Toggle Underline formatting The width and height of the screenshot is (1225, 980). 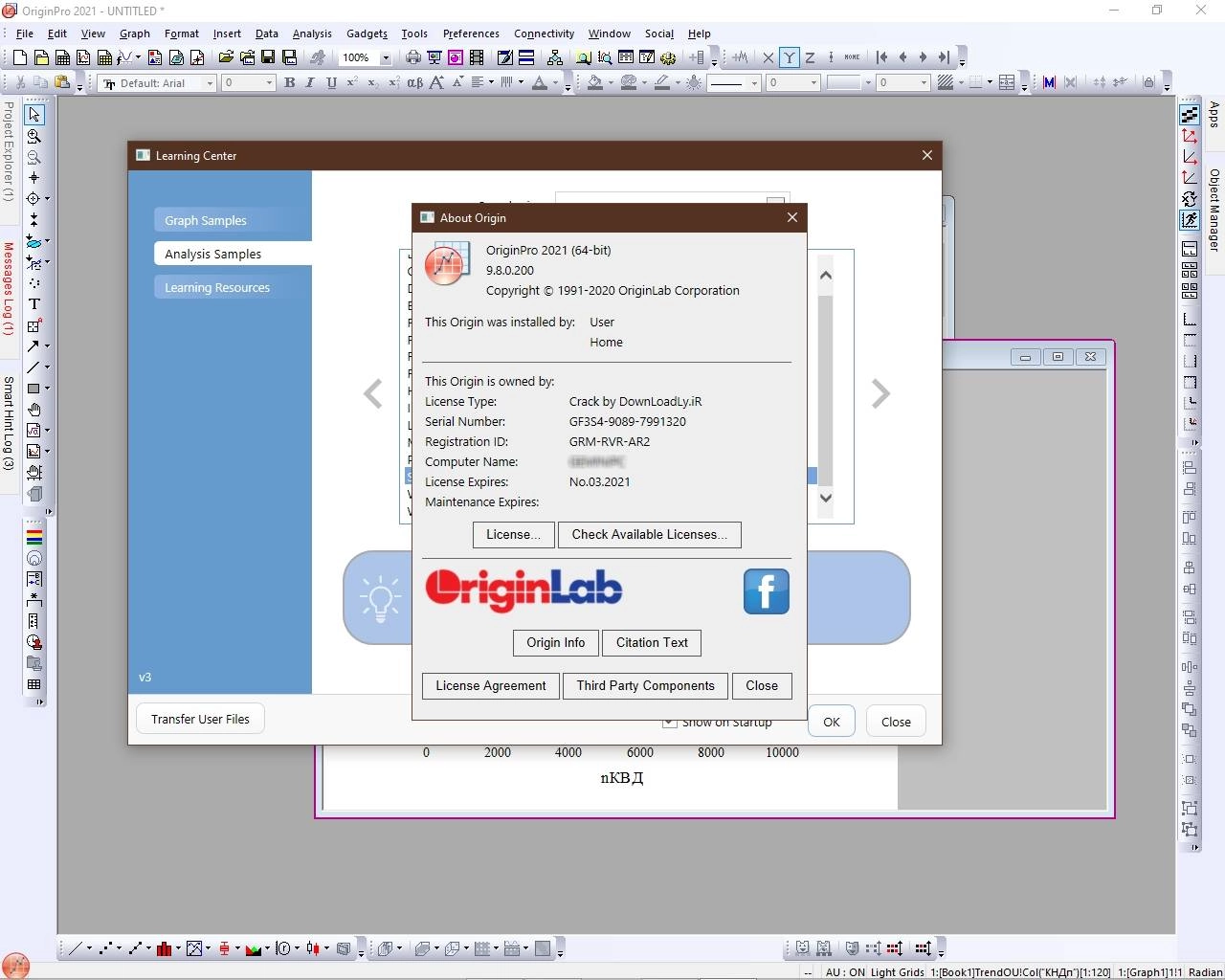click(331, 83)
